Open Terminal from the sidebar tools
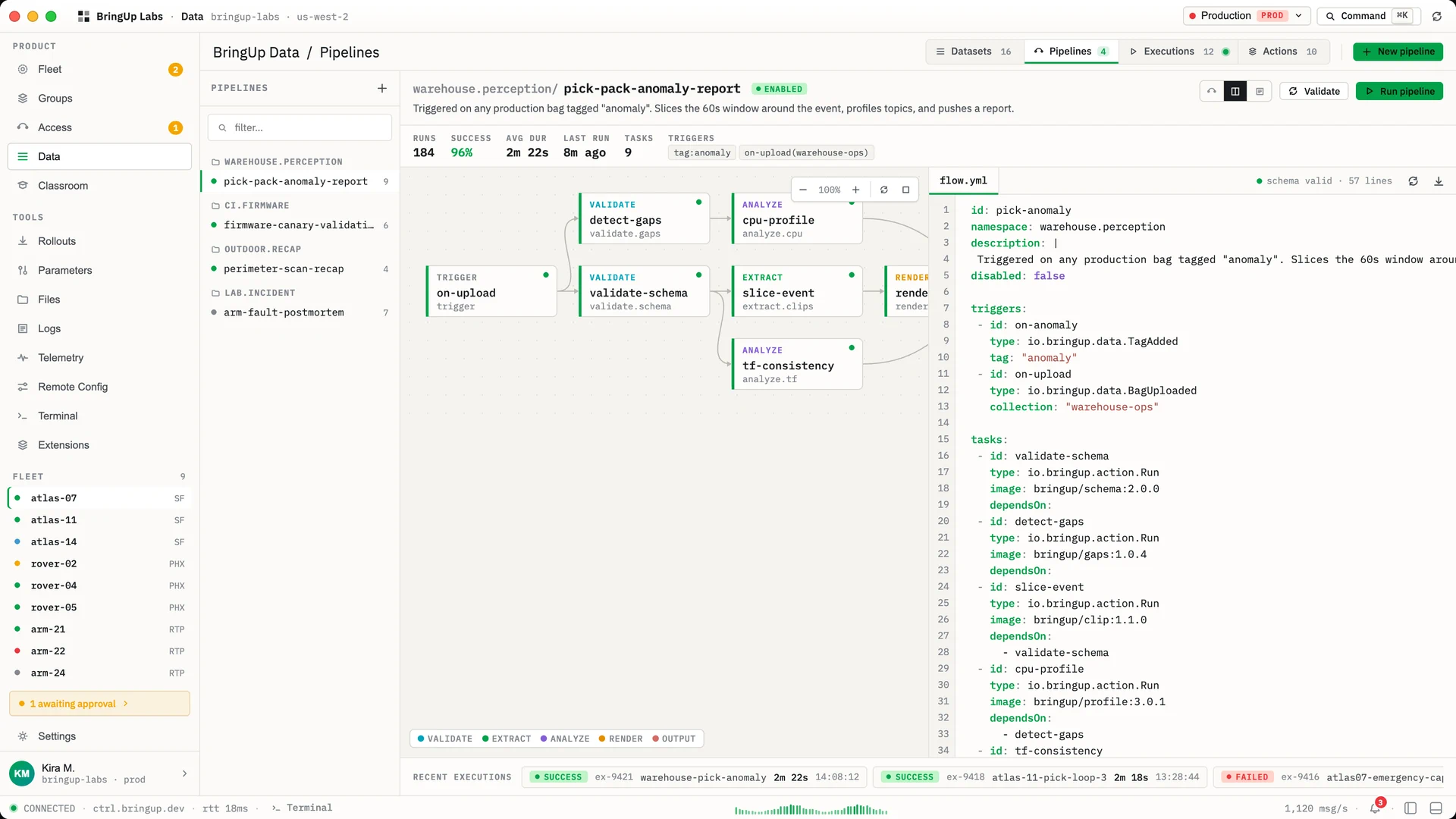The image size is (1456, 819). [x=99, y=416]
